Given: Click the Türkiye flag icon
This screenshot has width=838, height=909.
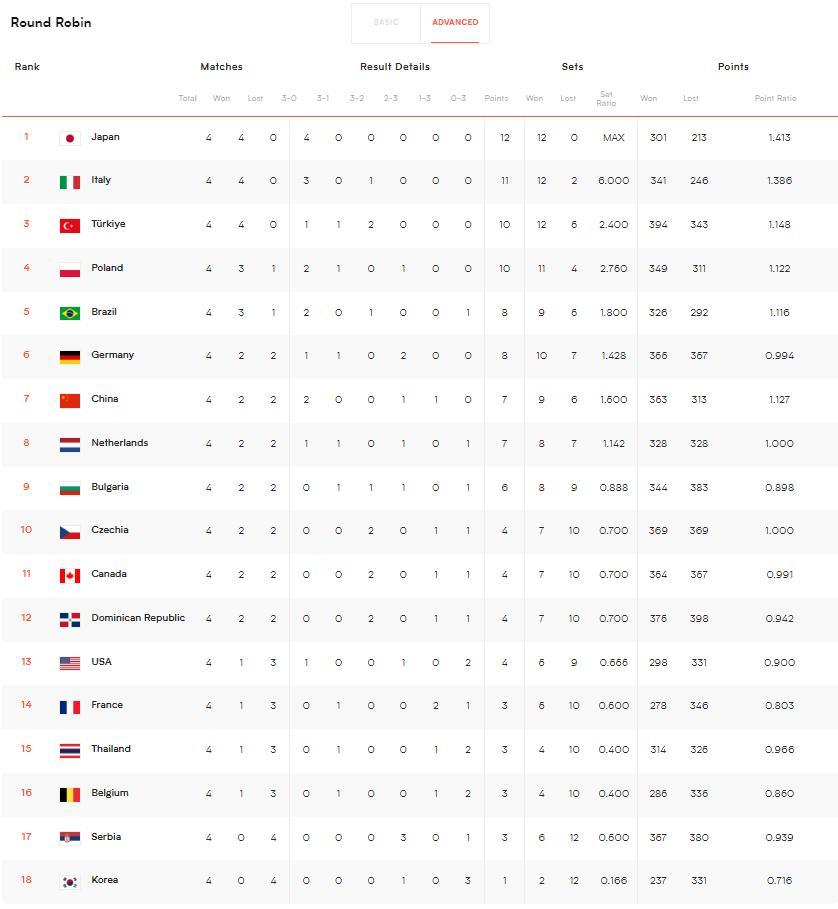Looking at the screenshot, I should [x=70, y=226].
